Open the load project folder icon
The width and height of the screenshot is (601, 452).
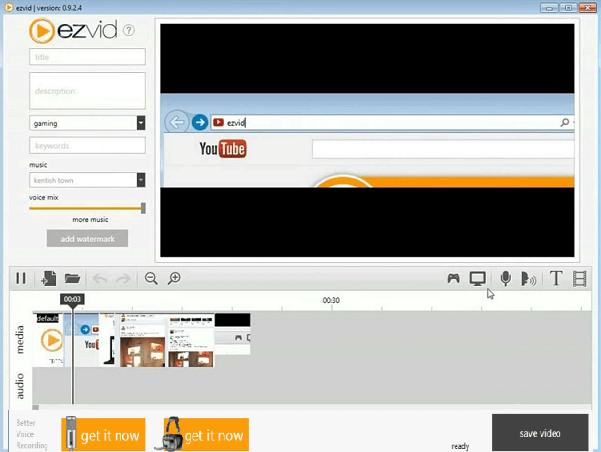[x=72, y=278]
